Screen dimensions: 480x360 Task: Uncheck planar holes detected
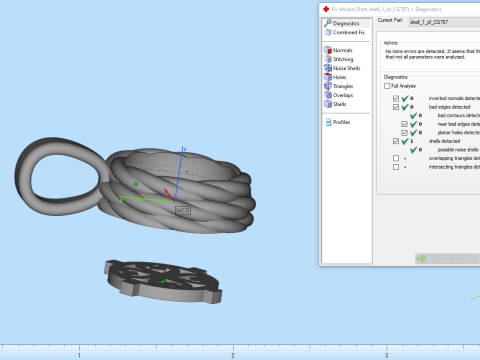click(x=404, y=133)
